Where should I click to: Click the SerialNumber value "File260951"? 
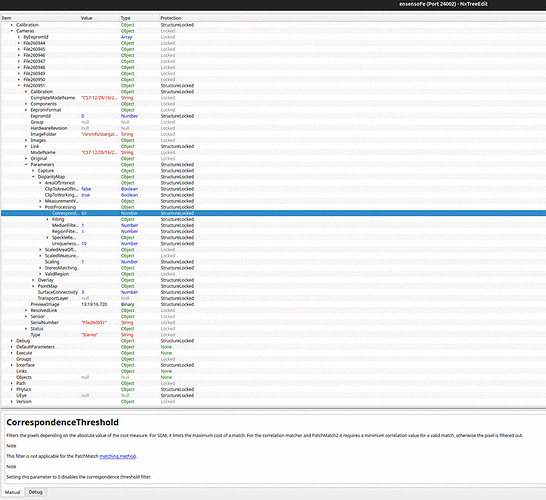(93, 323)
